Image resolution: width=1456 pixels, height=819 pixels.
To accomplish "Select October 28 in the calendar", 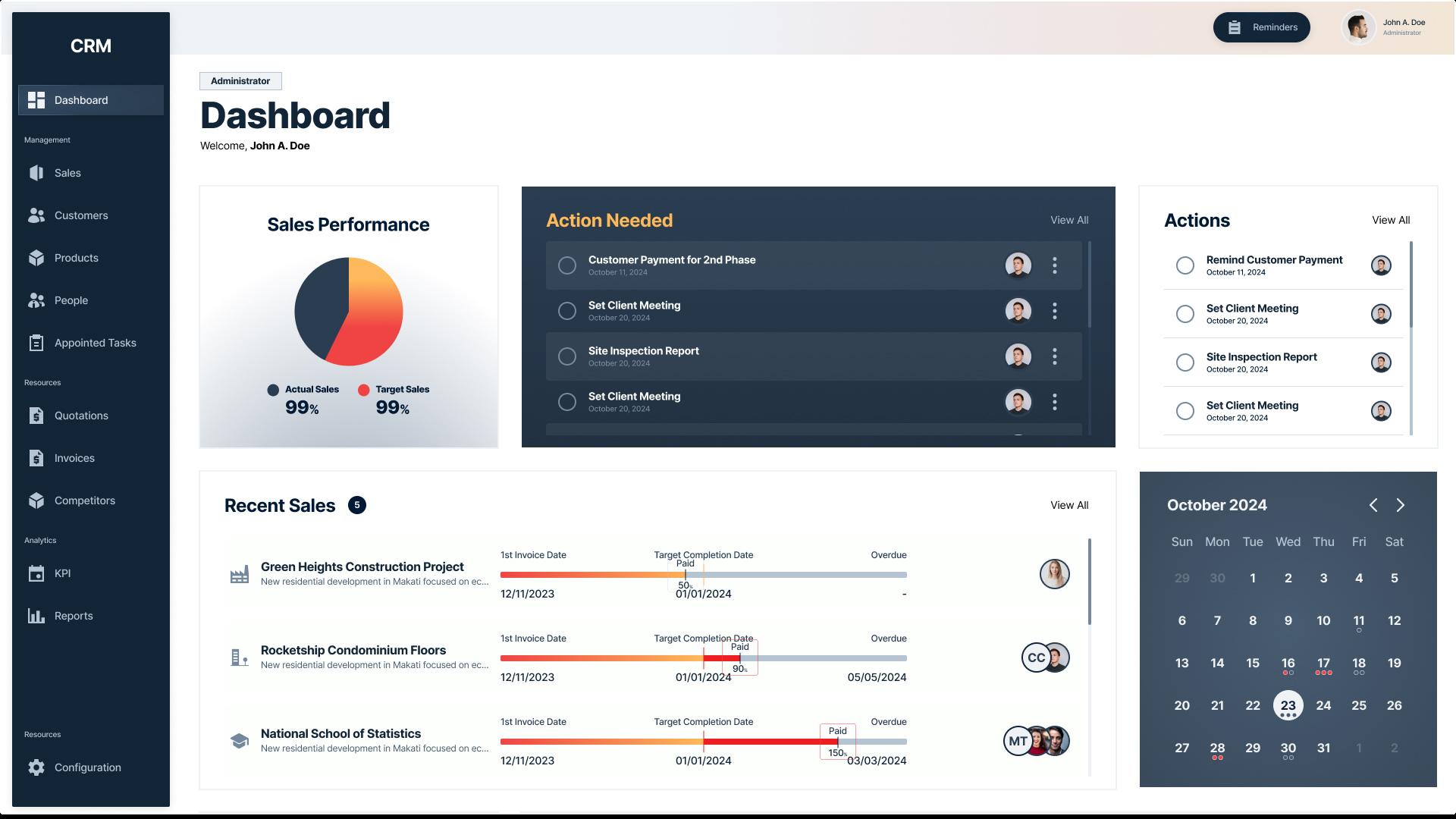I will [1217, 748].
